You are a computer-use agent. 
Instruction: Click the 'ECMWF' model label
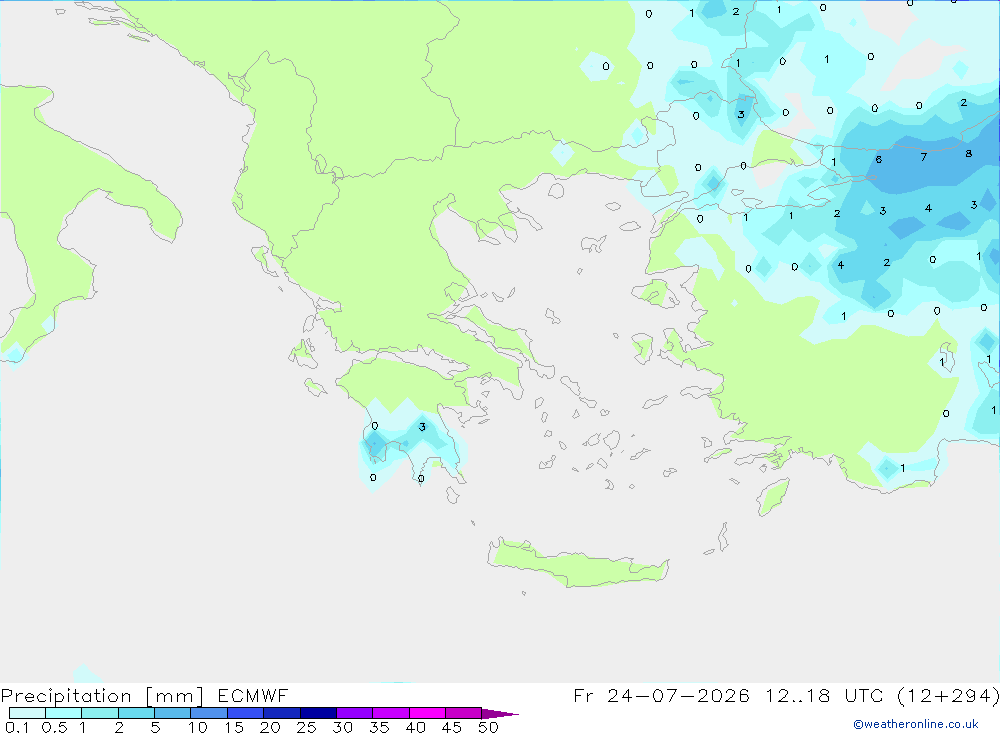pyautogui.click(x=253, y=695)
